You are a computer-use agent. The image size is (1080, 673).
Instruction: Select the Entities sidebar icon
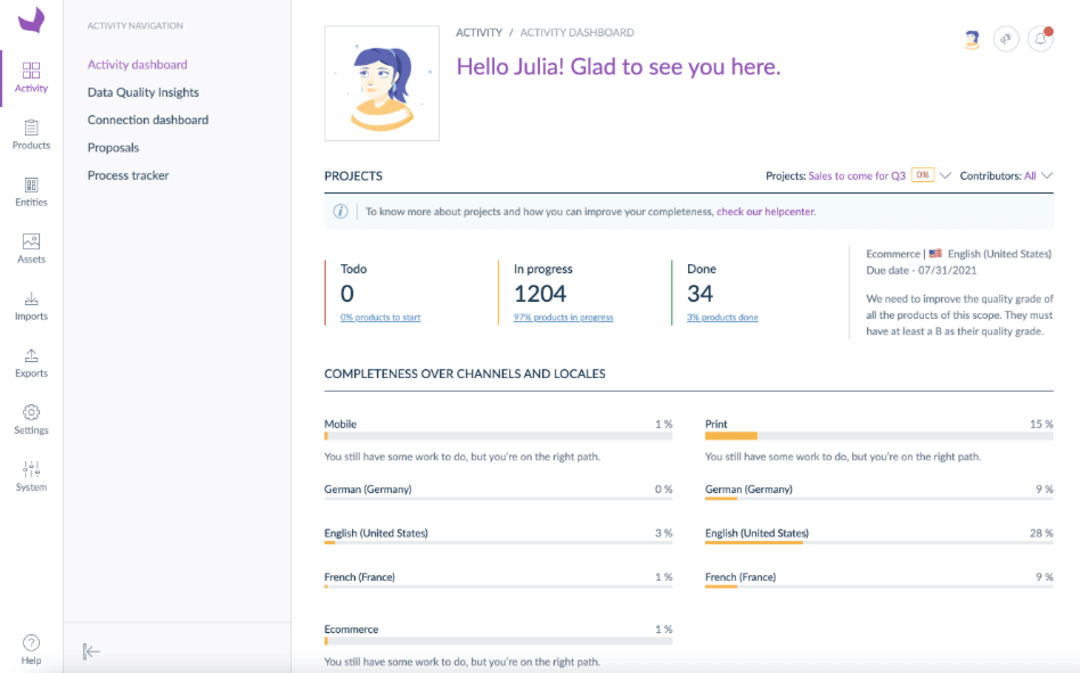point(31,188)
